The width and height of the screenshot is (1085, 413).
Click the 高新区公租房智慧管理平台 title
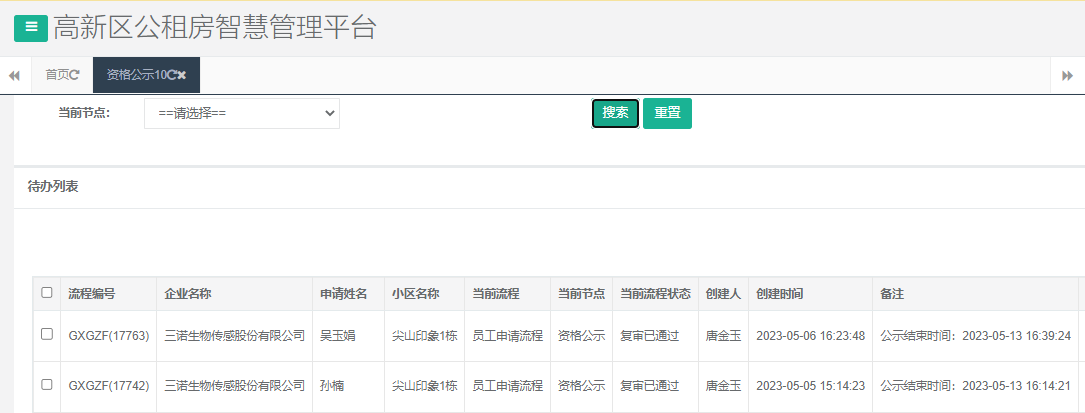pos(215,28)
